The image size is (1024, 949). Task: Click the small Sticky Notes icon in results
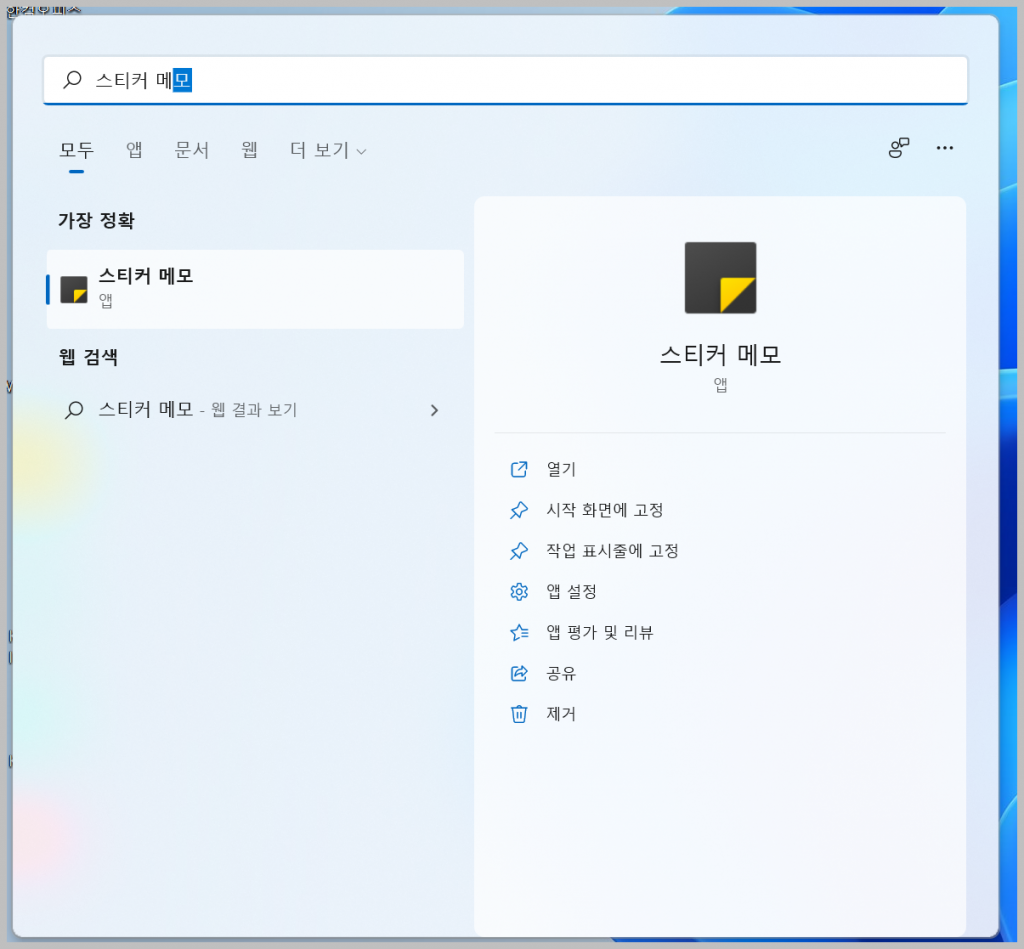74,289
